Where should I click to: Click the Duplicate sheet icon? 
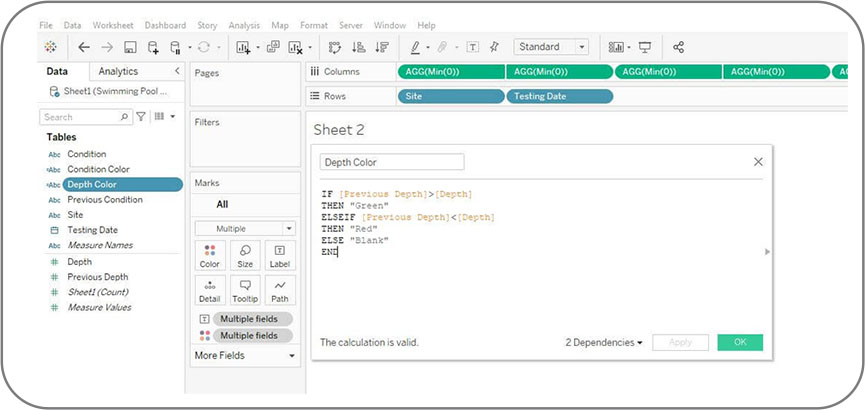(x=273, y=47)
